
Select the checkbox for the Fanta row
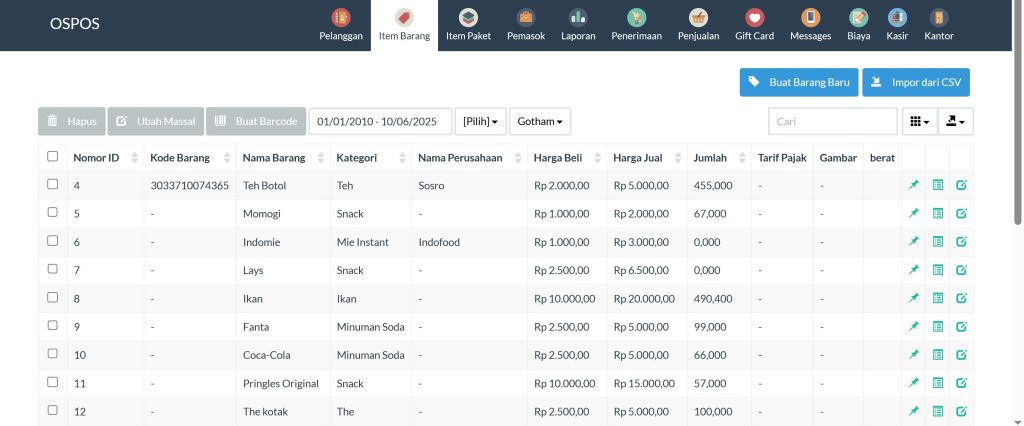53,327
